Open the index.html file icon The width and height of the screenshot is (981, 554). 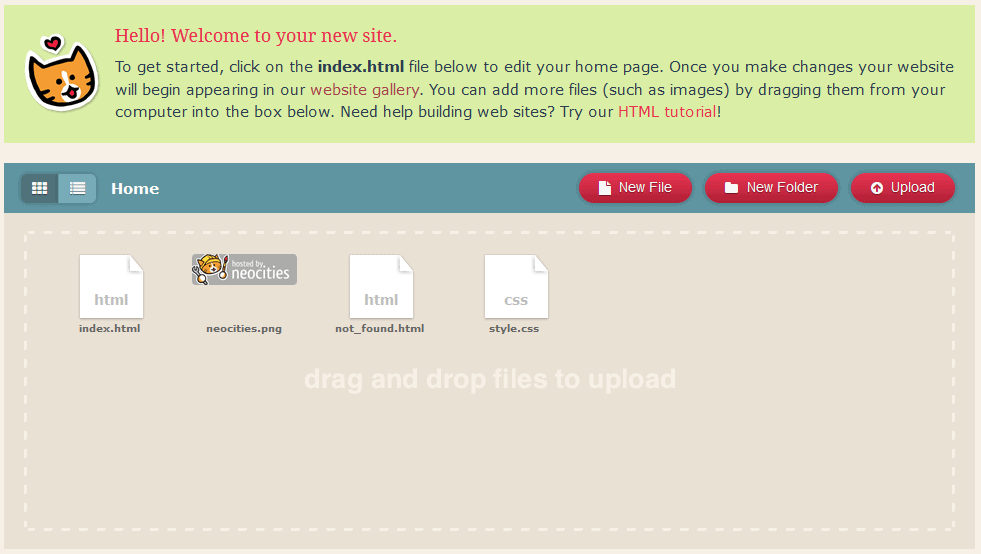pos(111,286)
